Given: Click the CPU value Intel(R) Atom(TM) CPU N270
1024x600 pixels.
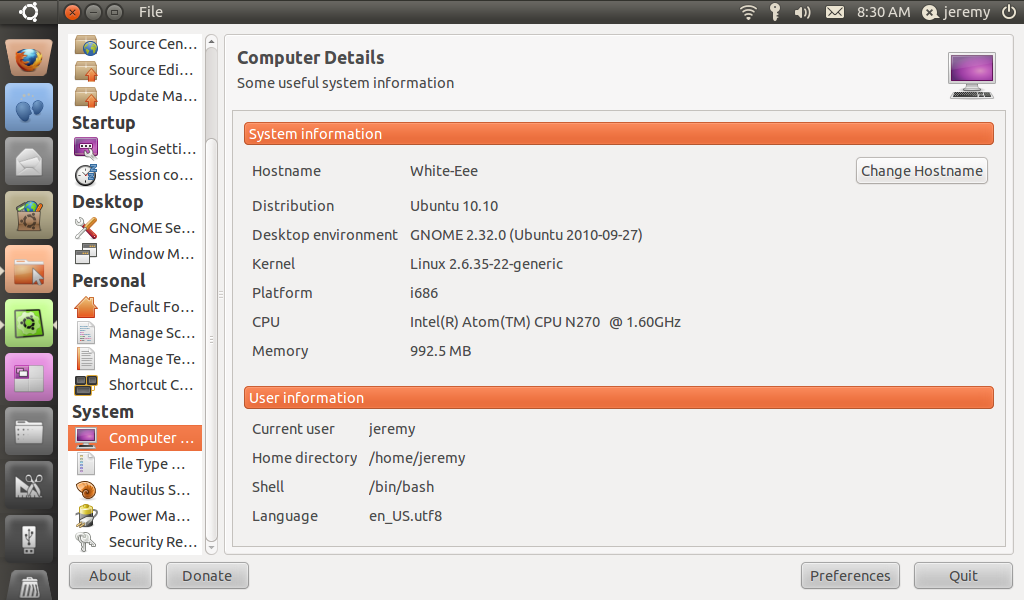Looking at the screenshot, I should [x=545, y=323].
